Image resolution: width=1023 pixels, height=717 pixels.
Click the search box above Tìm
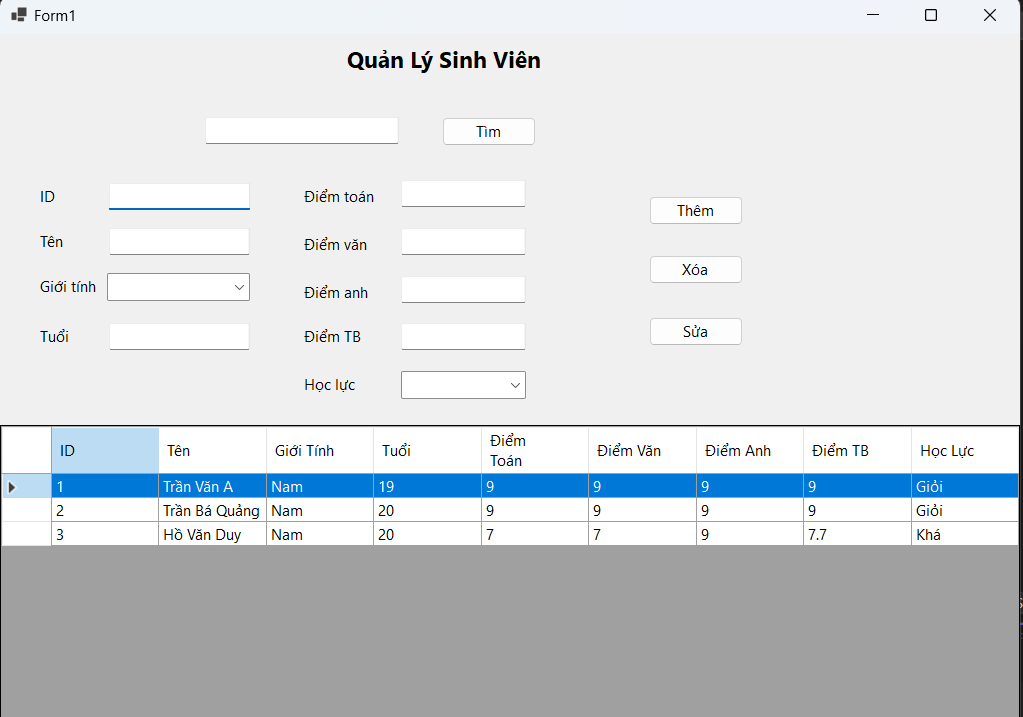pos(301,130)
